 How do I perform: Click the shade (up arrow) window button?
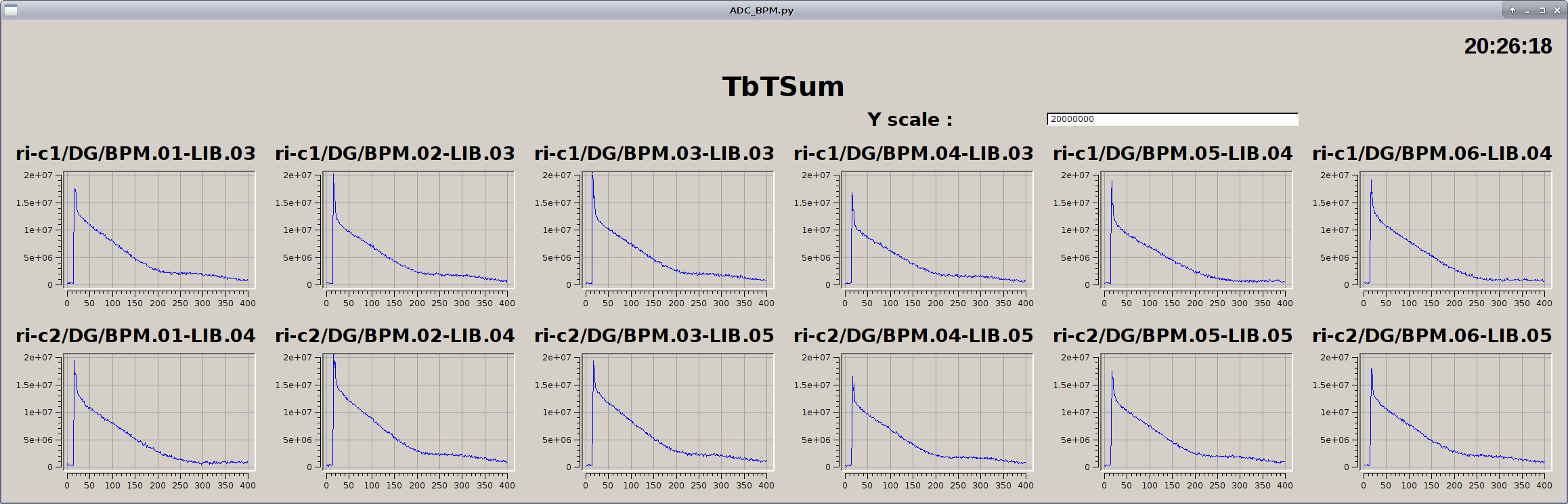coord(1512,10)
